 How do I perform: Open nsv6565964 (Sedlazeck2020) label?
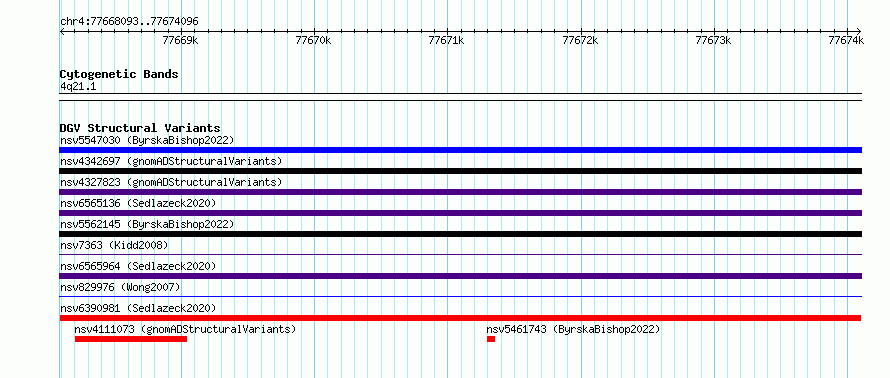coord(138,266)
